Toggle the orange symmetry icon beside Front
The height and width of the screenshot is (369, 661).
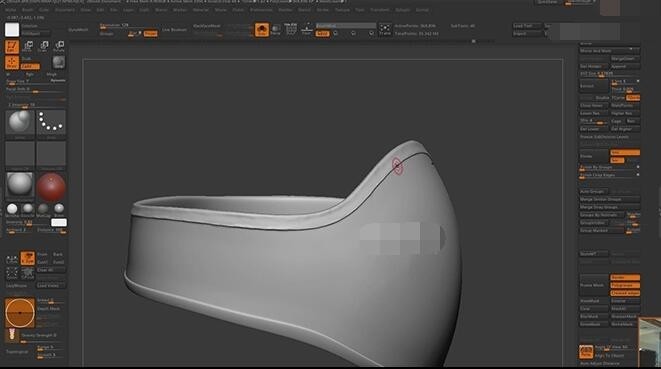click(28, 258)
